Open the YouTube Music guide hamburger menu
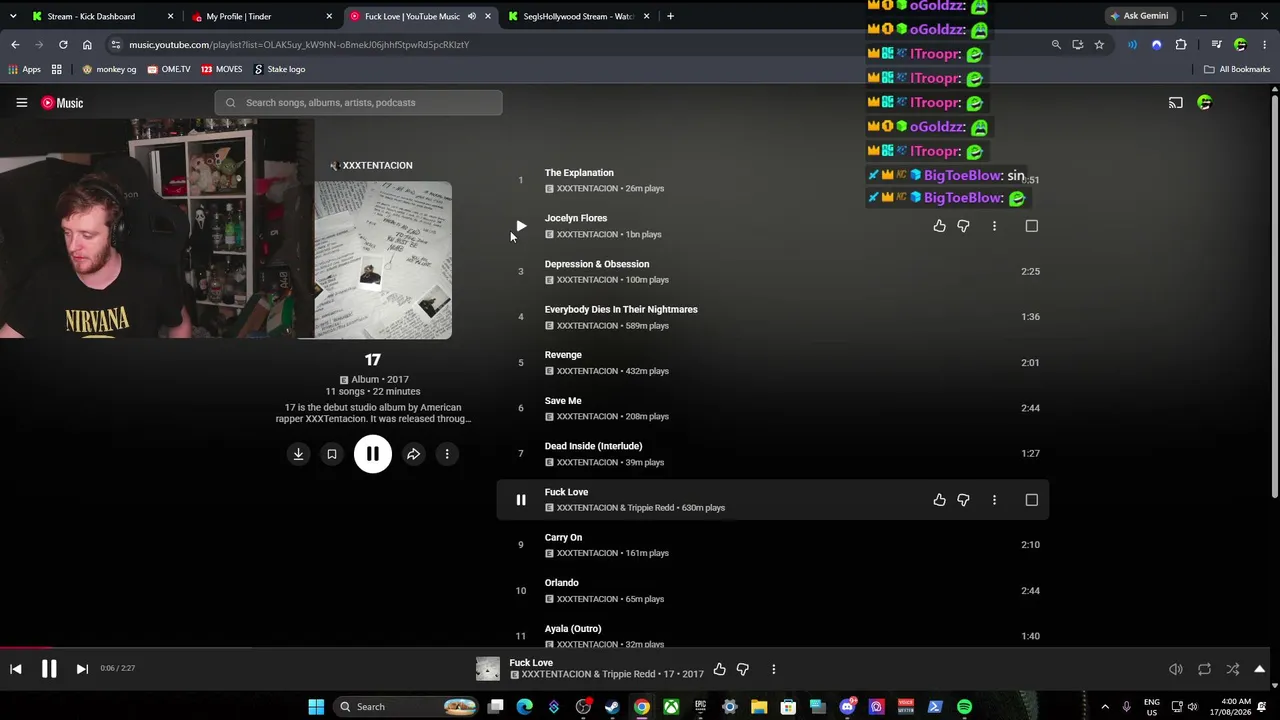Viewport: 1280px width, 720px height. (x=21, y=103)
